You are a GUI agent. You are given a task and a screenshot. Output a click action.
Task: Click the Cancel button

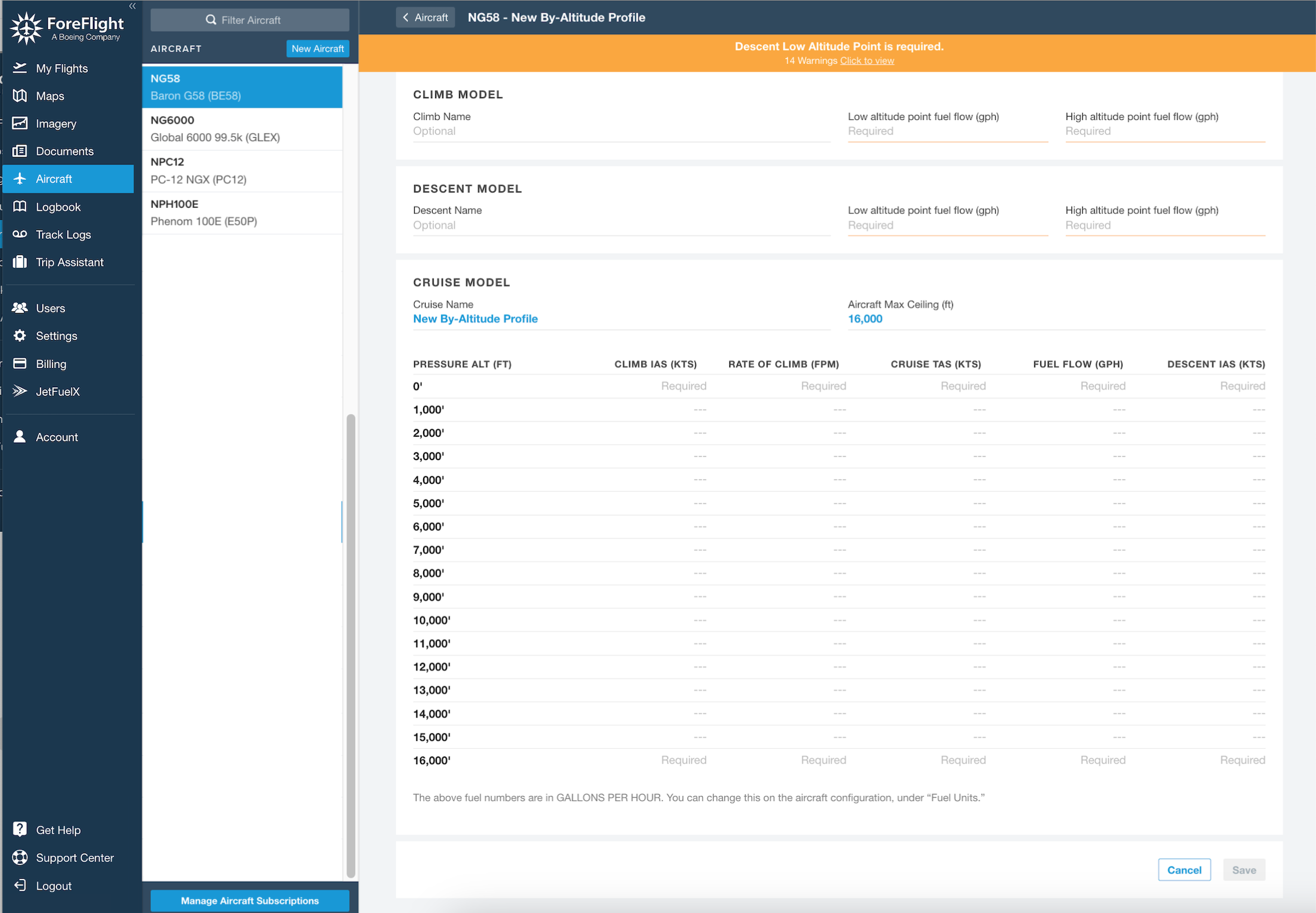tap(1184, 870)
